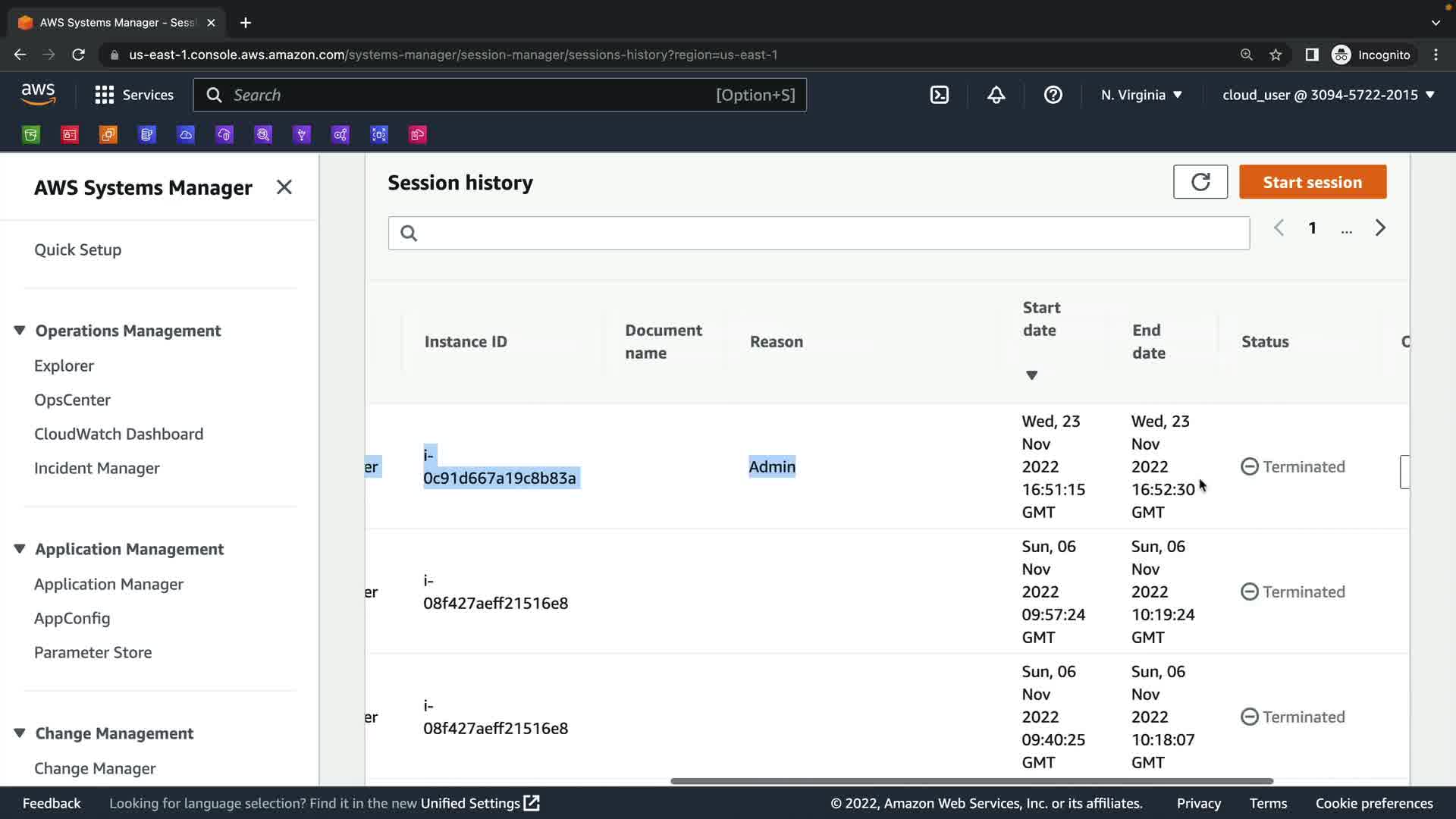
Task: Open the AWS CloudShell terminal icon
Action: click(x=939, y=95)
